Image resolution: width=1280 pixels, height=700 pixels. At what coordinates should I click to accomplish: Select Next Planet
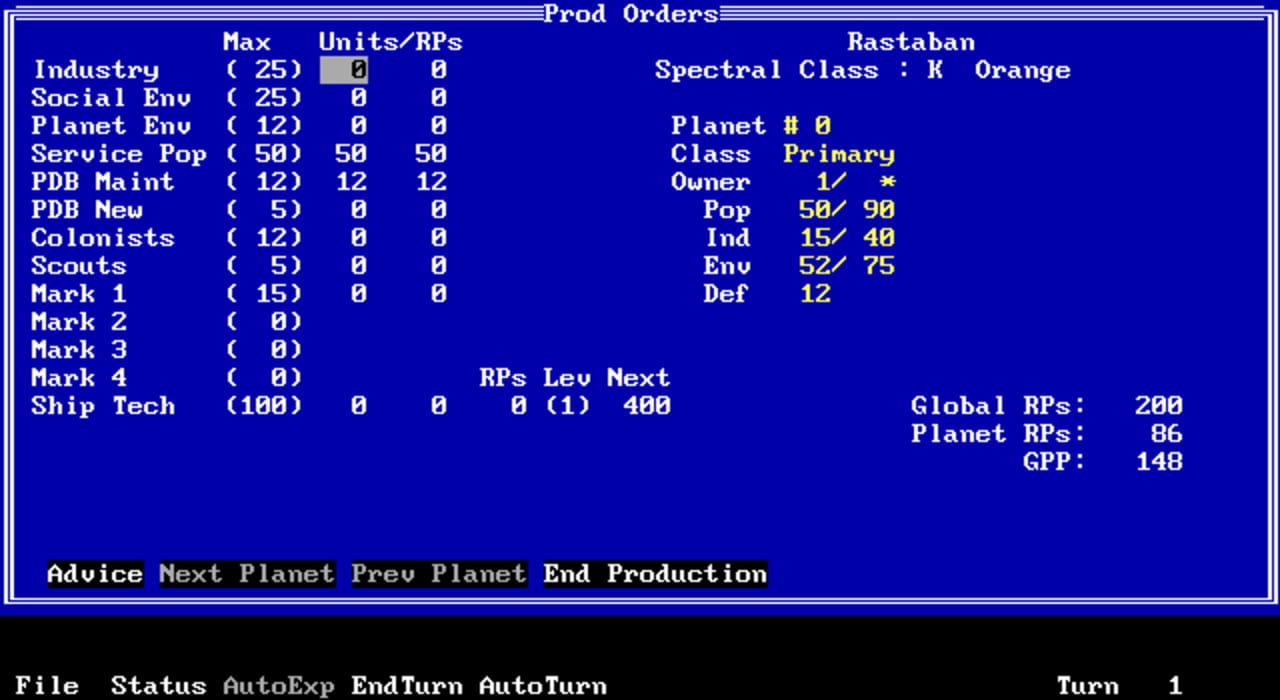pyautogui.click(x=246, y=573)
